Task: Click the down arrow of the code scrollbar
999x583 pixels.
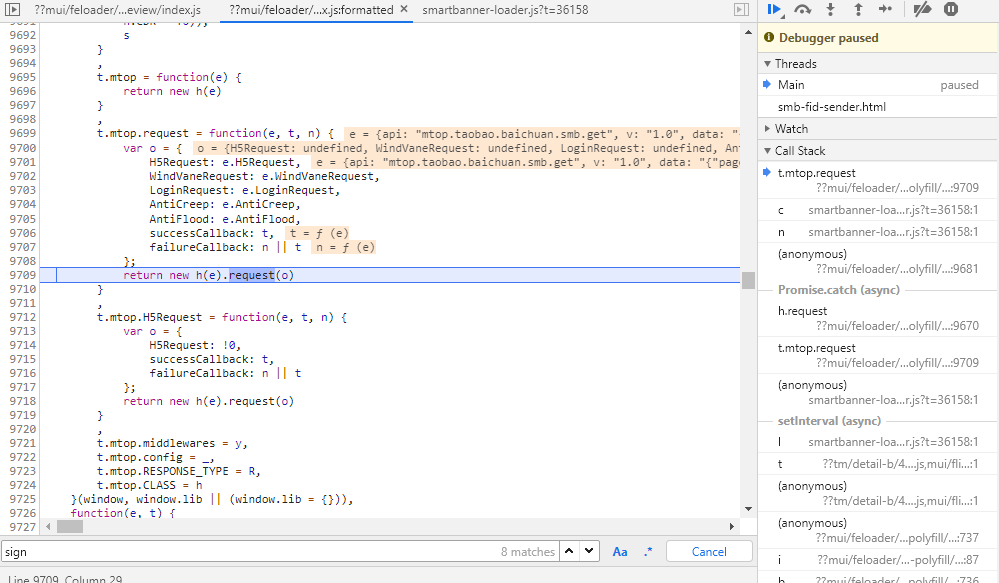Action: 749,509
